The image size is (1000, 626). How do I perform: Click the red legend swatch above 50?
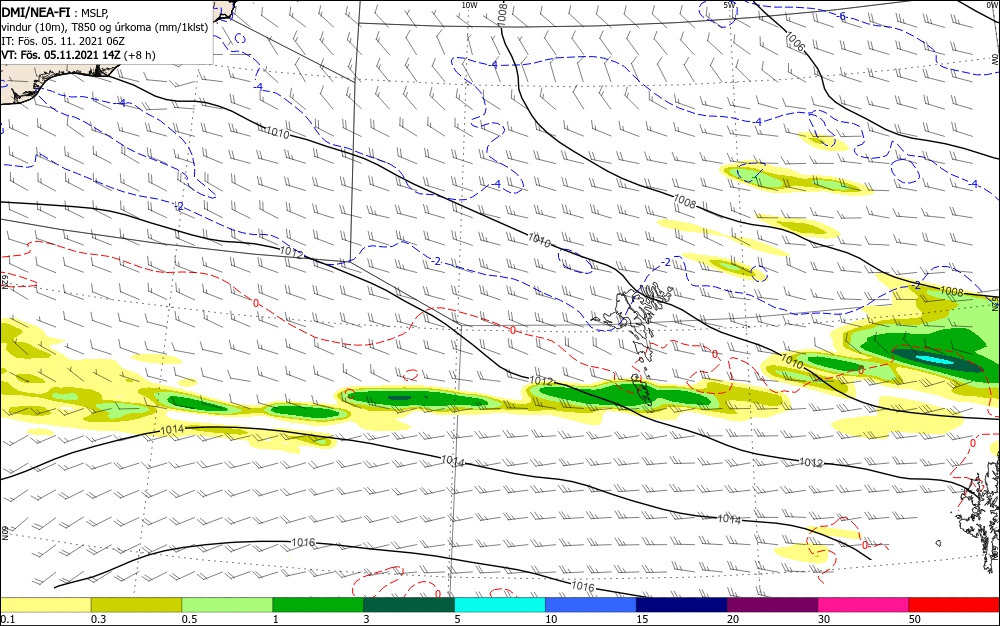[954, 605]
